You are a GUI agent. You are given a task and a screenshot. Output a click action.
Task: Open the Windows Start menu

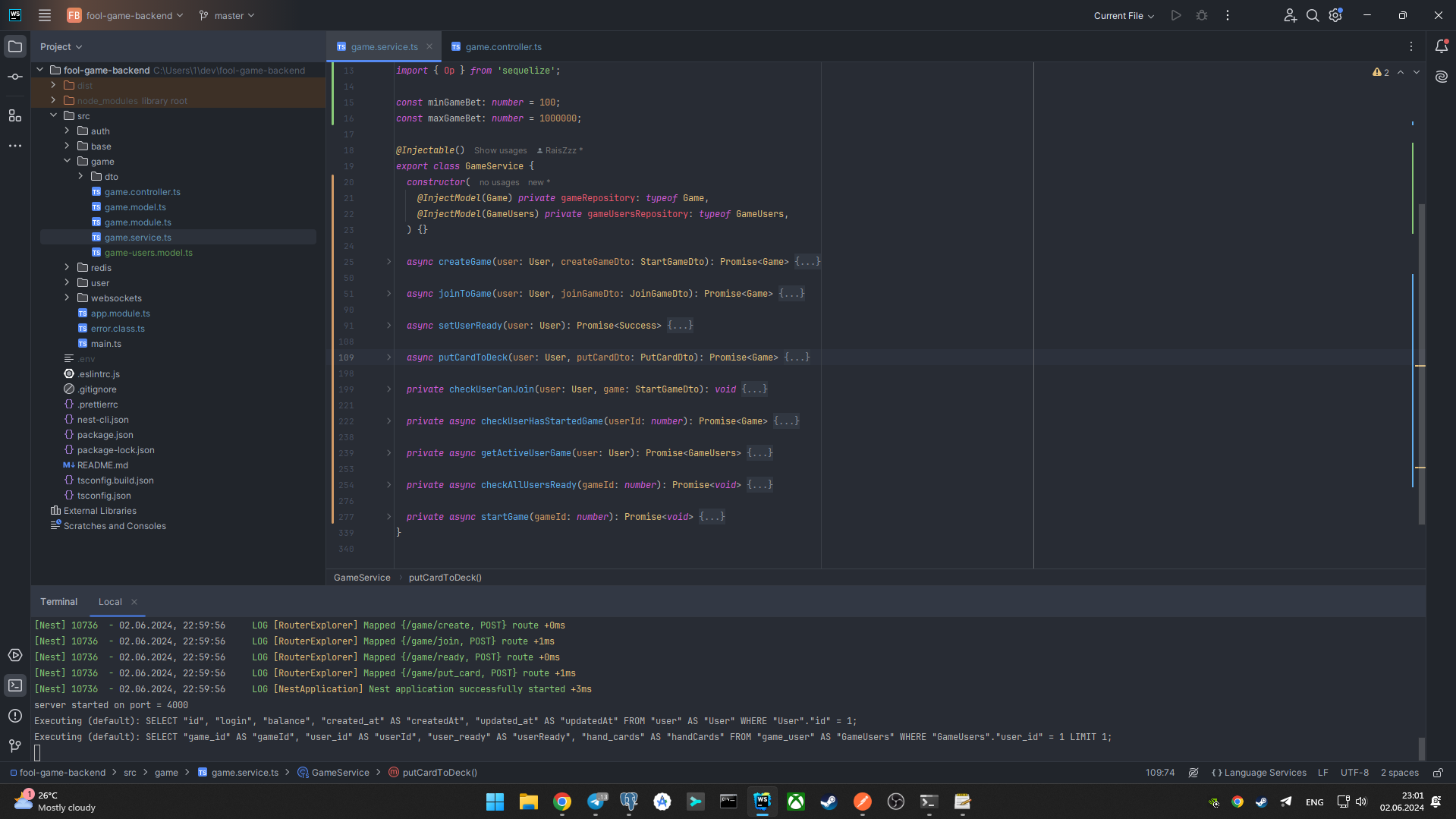click(x=495, y=802)
